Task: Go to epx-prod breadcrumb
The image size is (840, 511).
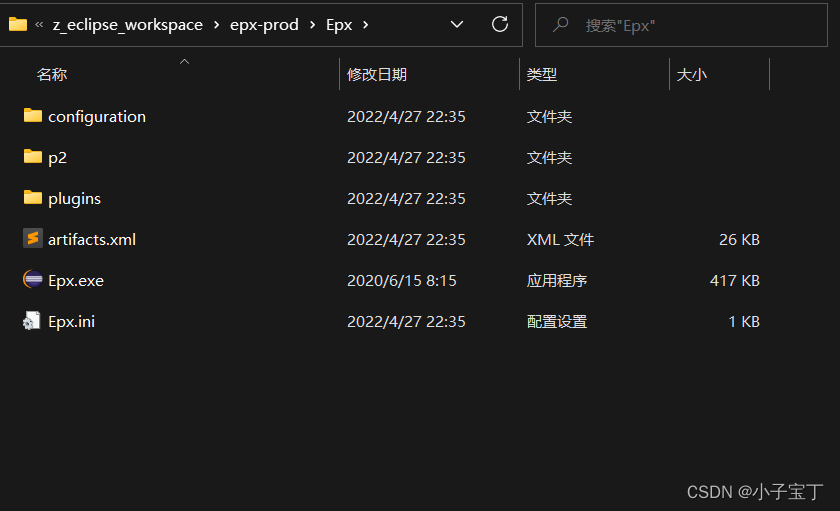Action: 264,25
